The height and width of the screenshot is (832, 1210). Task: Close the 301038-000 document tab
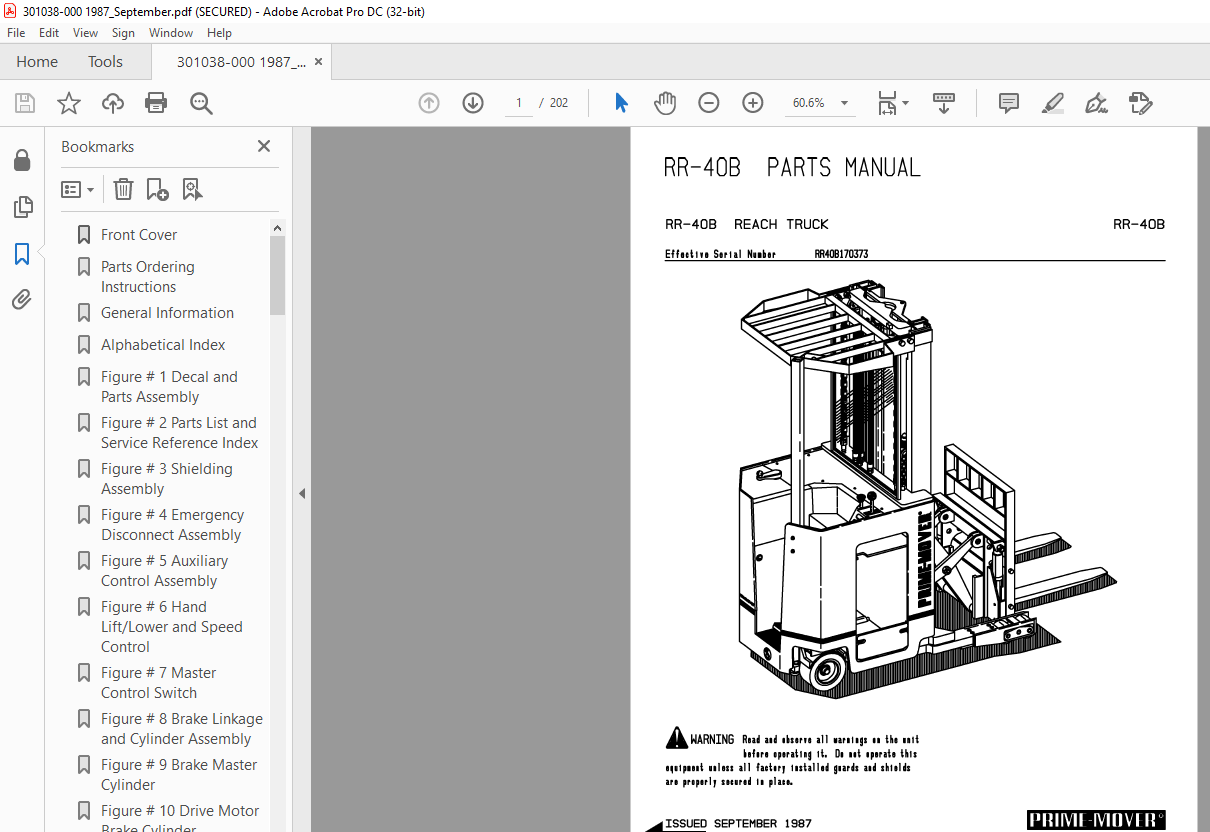click(x=319, y=62)
